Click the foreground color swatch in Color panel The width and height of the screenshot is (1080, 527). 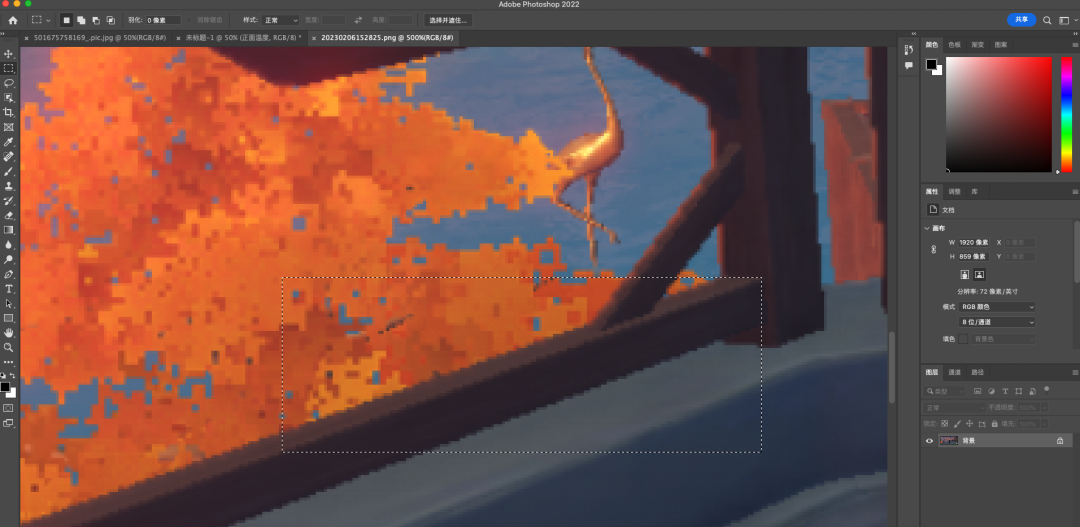[x=931, y=64]
